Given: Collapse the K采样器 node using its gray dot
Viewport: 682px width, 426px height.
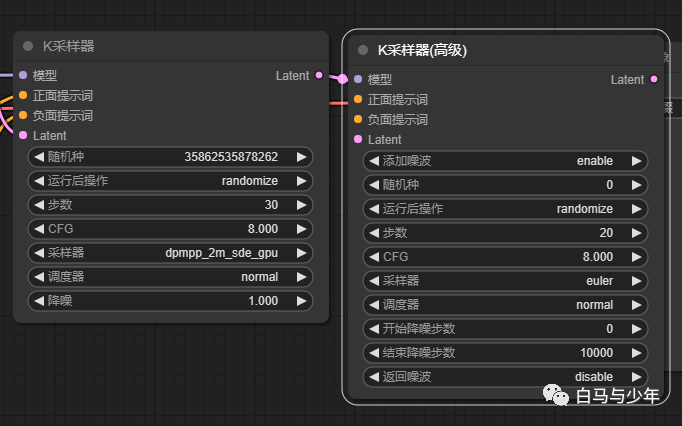Looking at the screenshot, I should 28,47.
